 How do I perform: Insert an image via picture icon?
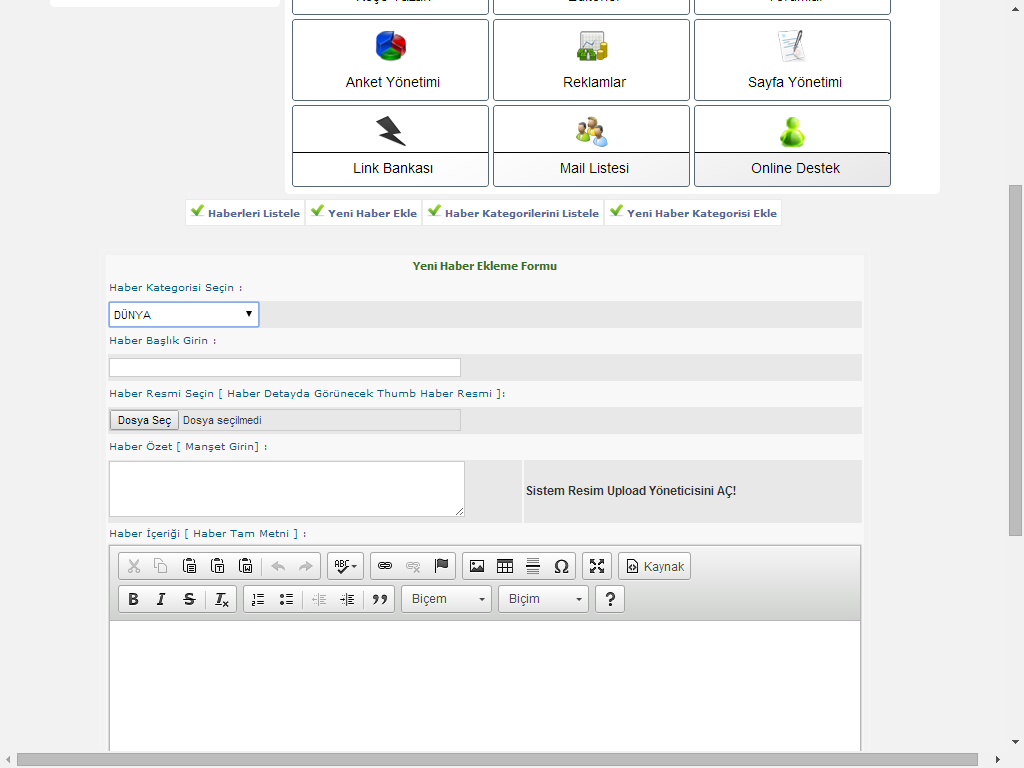pos(477,566)
